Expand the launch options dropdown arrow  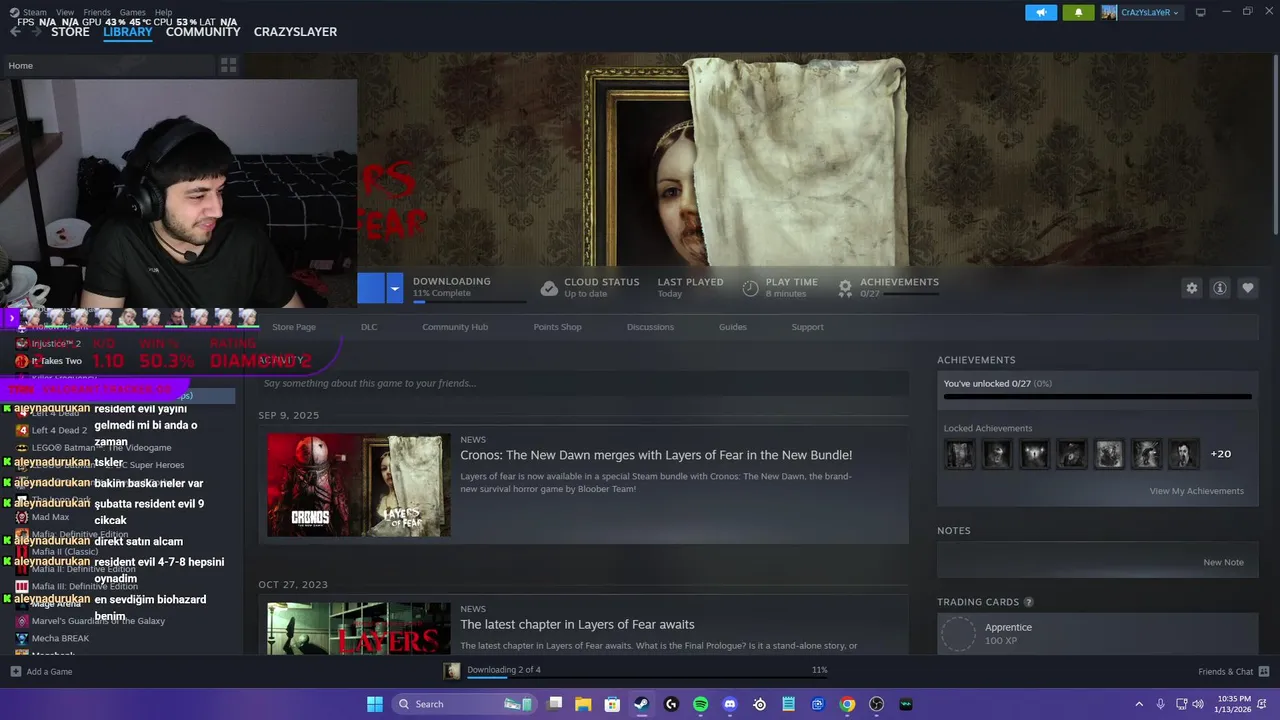pos(395,289)
